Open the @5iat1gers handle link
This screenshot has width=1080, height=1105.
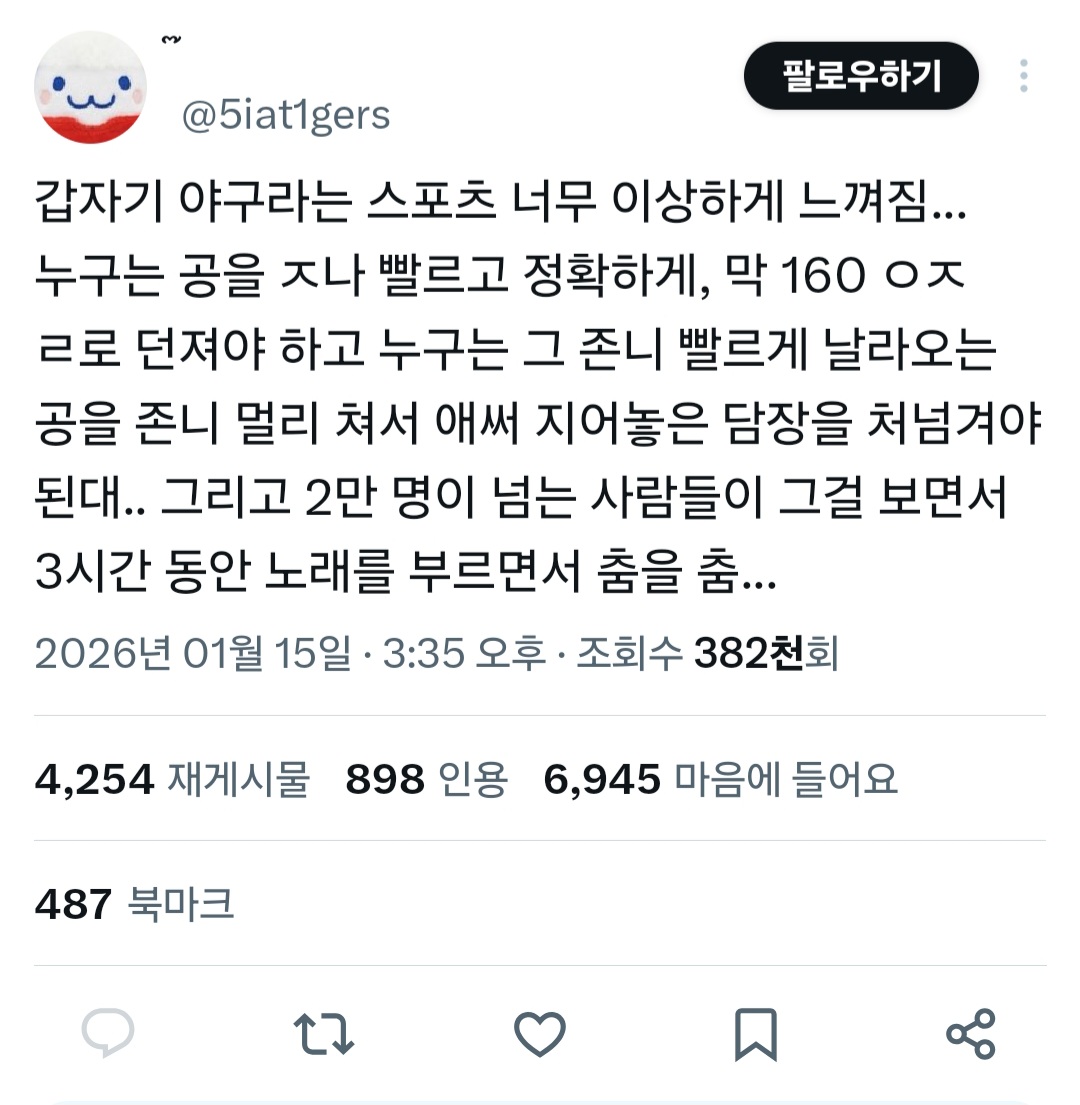(286, 116)
